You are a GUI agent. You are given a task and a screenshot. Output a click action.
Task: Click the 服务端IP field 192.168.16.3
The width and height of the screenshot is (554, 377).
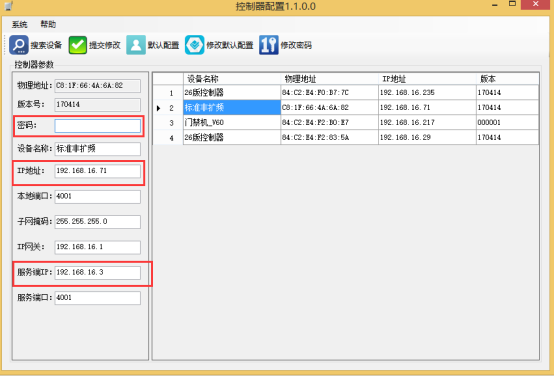(x=98, y=273)
